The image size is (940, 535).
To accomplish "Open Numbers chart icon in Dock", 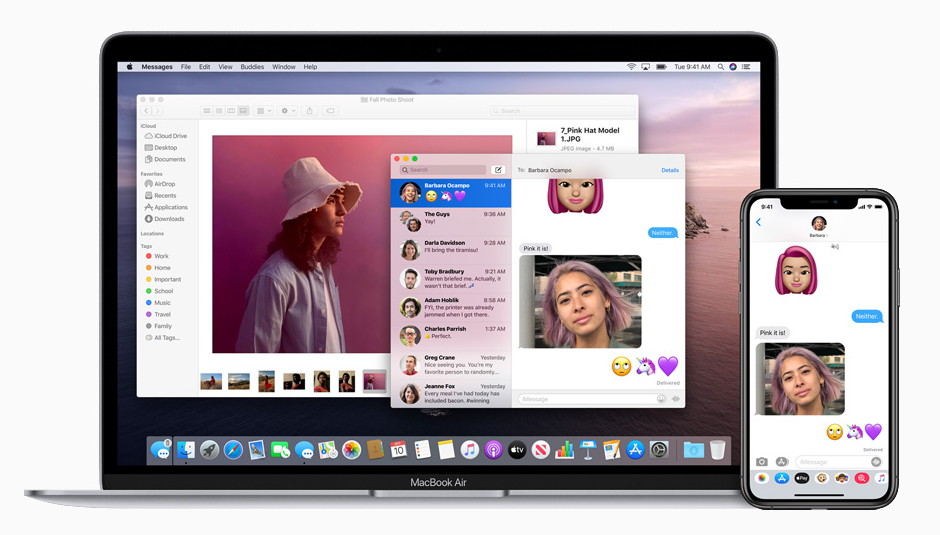I will (x=564, y=449).
